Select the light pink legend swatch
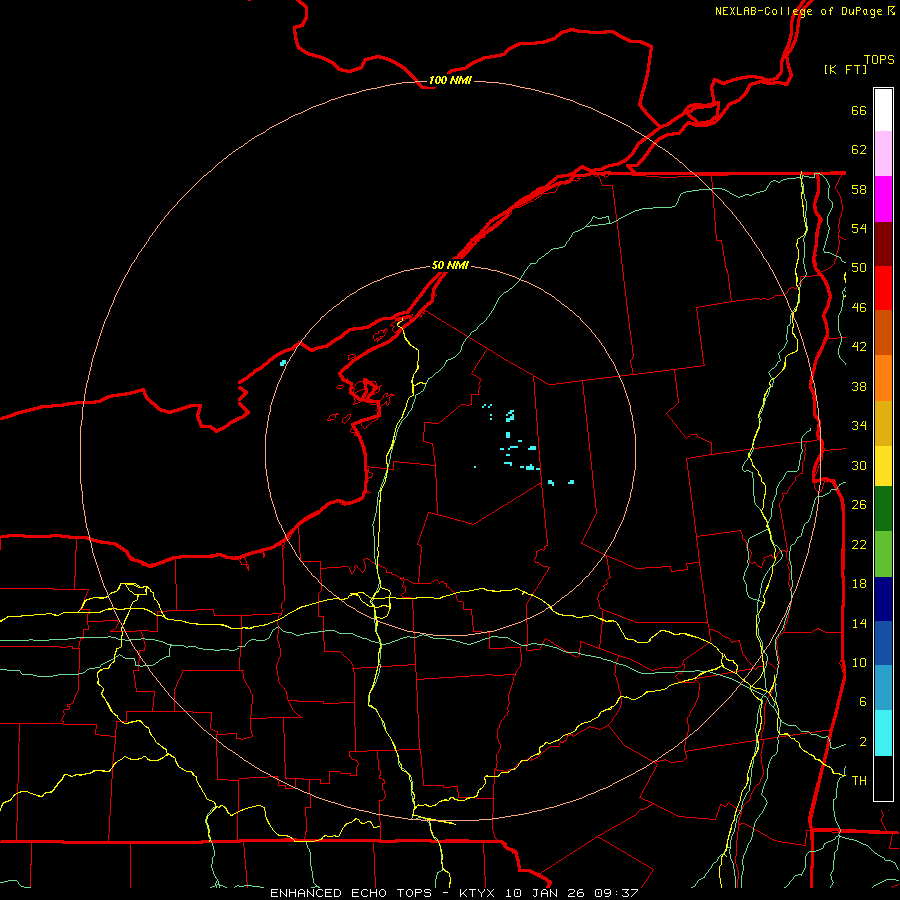900x900 pixels. (x=883, y=154)
